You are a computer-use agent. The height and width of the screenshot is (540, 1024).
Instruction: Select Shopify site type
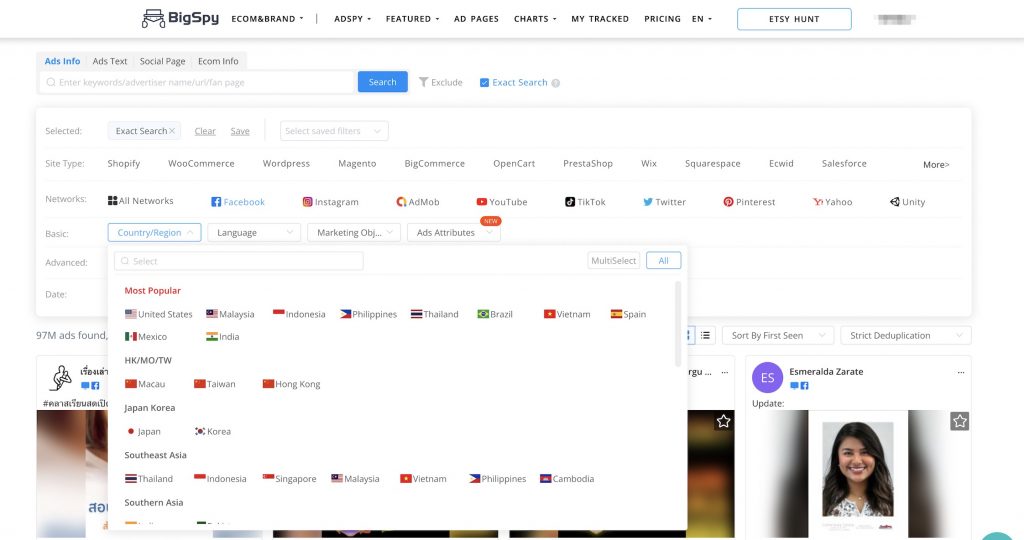tap(123, 163)
